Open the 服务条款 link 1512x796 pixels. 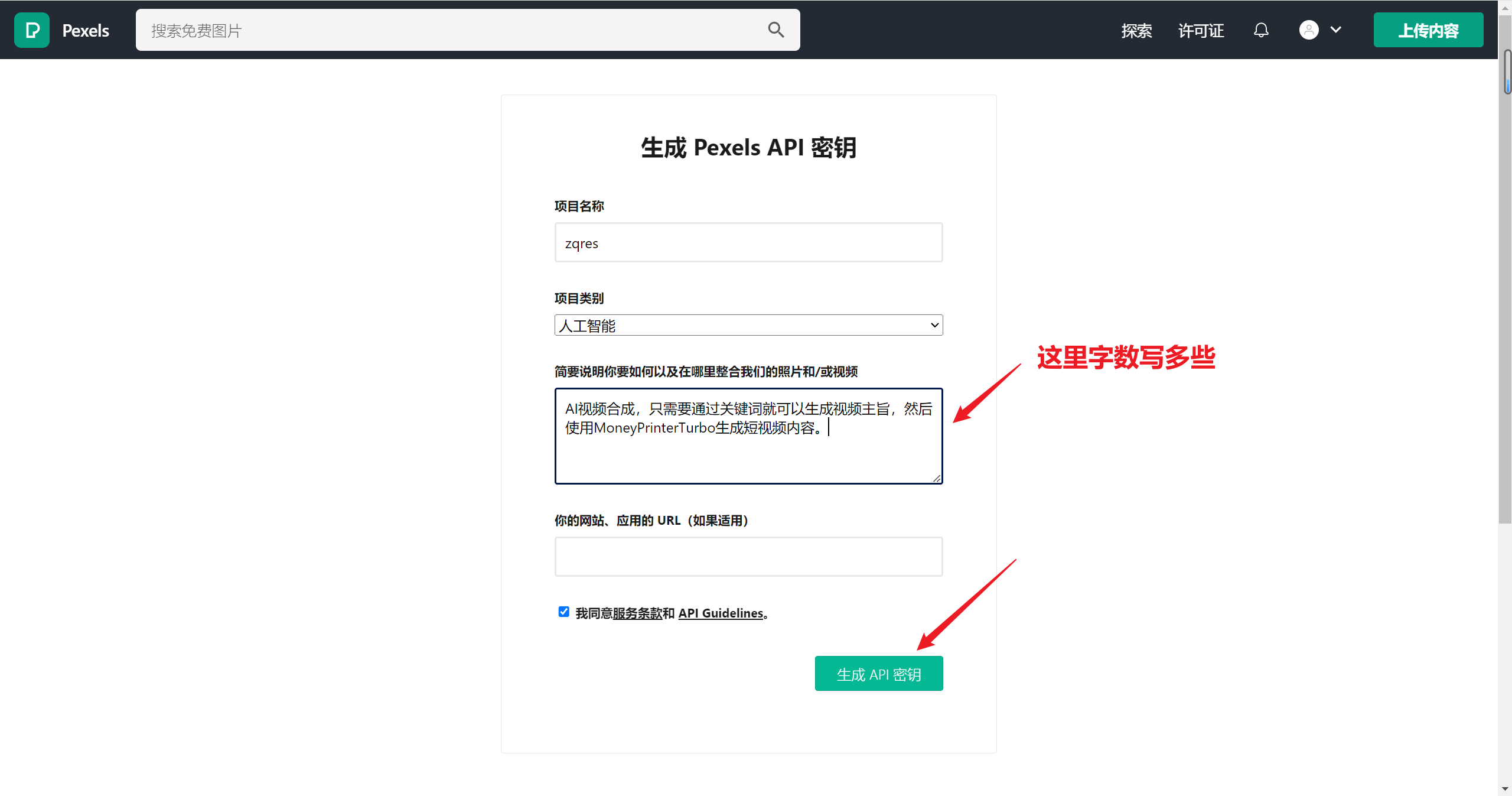637,613
